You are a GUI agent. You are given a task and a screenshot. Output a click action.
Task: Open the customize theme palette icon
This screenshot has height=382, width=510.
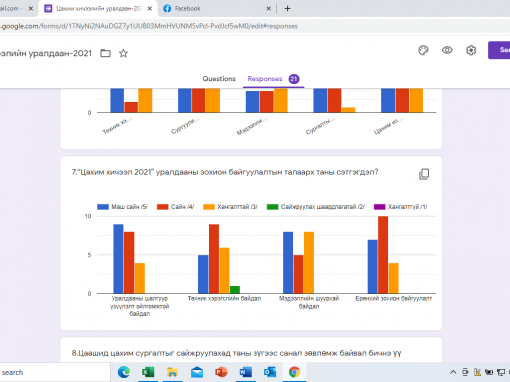tap(423, 50)
